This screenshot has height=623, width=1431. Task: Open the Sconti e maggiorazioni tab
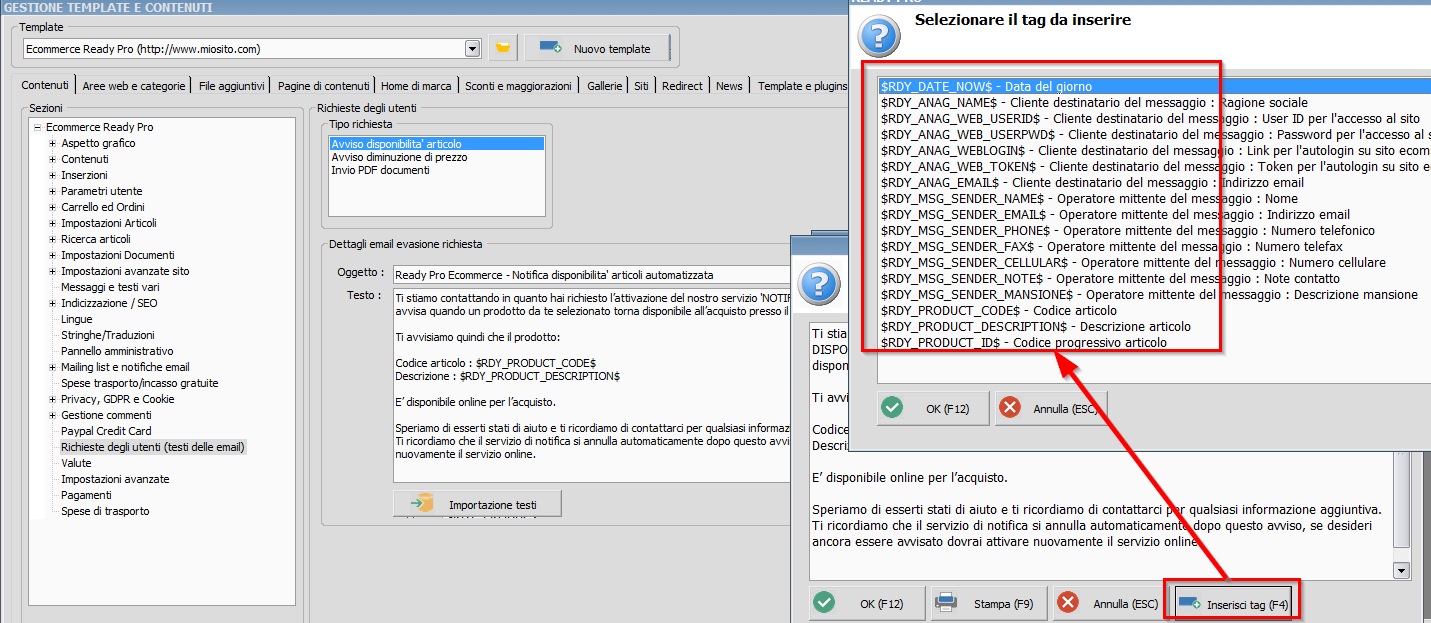tap(518, 86)
